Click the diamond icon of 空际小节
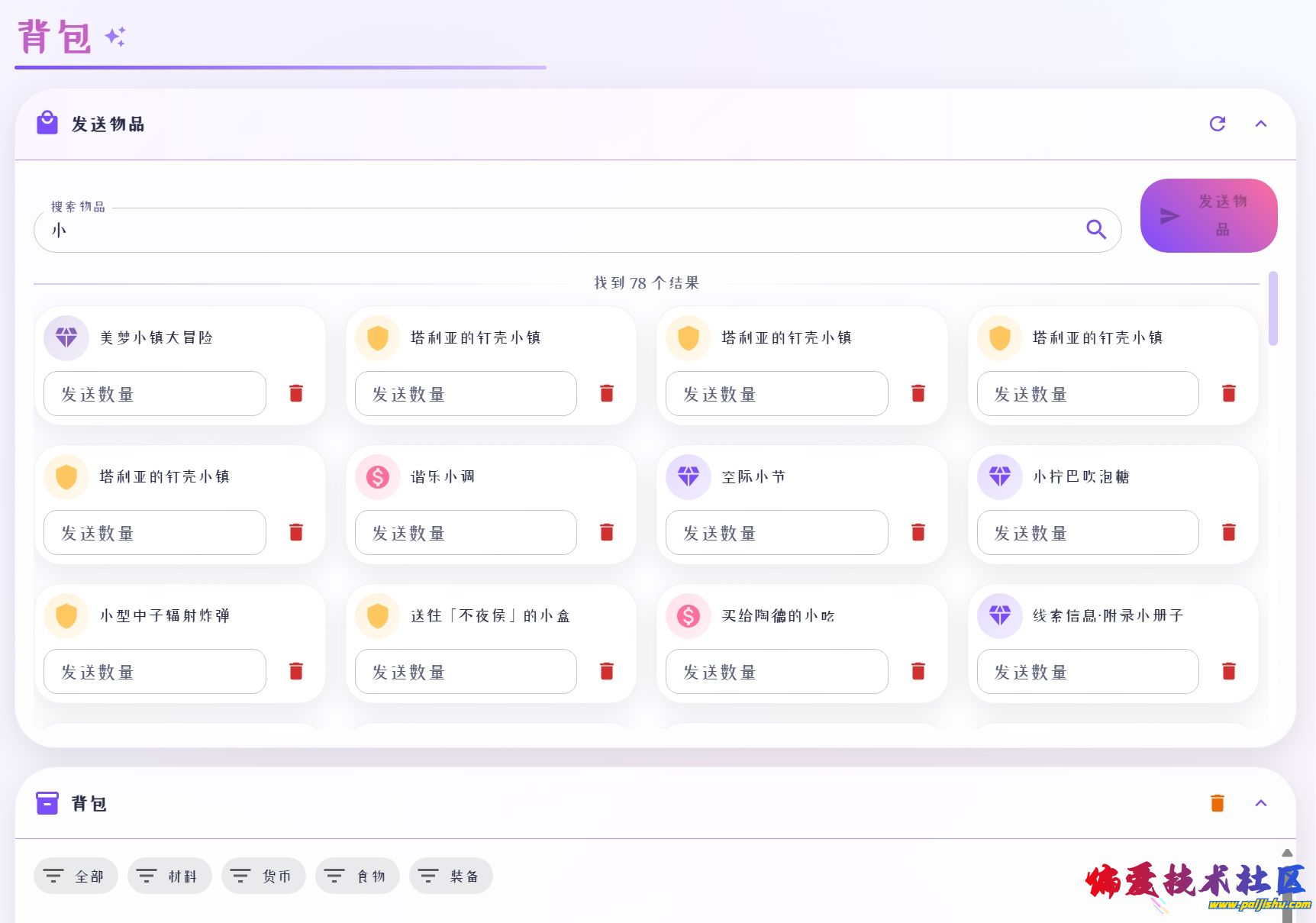This screenshot has height=923, width=1316. click(x=689, y=476)
